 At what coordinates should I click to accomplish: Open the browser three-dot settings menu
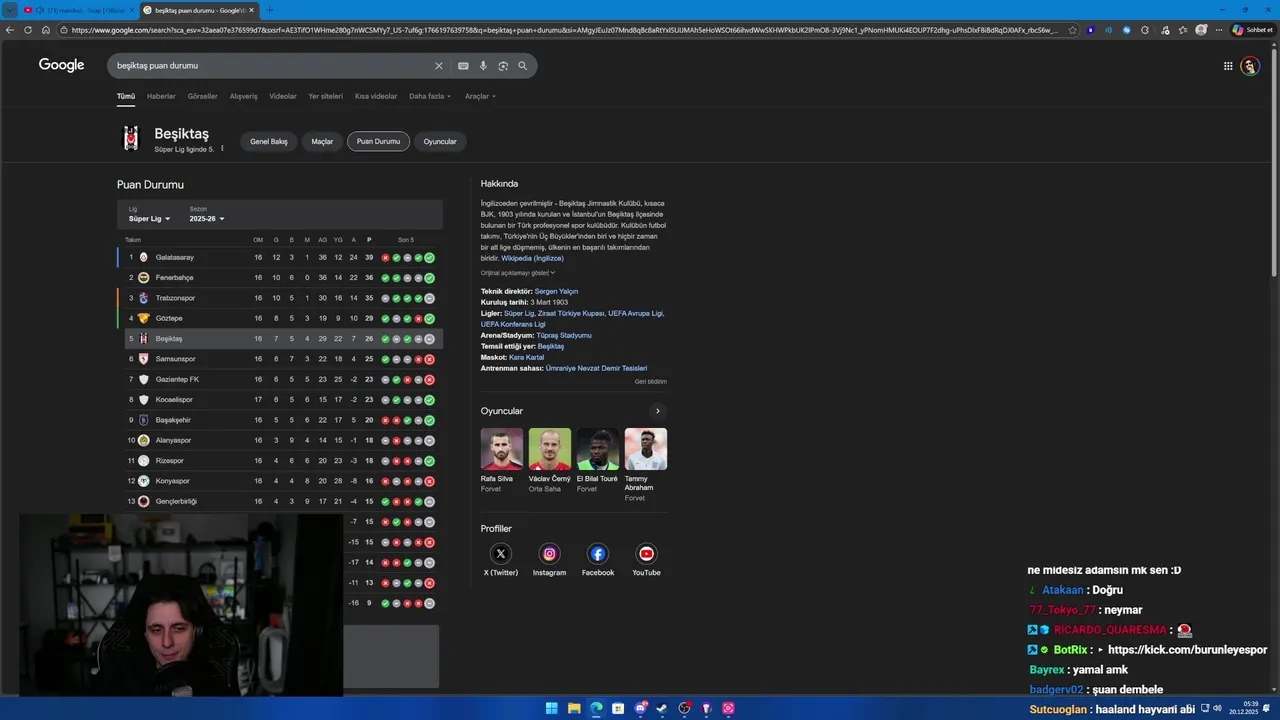pos(1219,30)
